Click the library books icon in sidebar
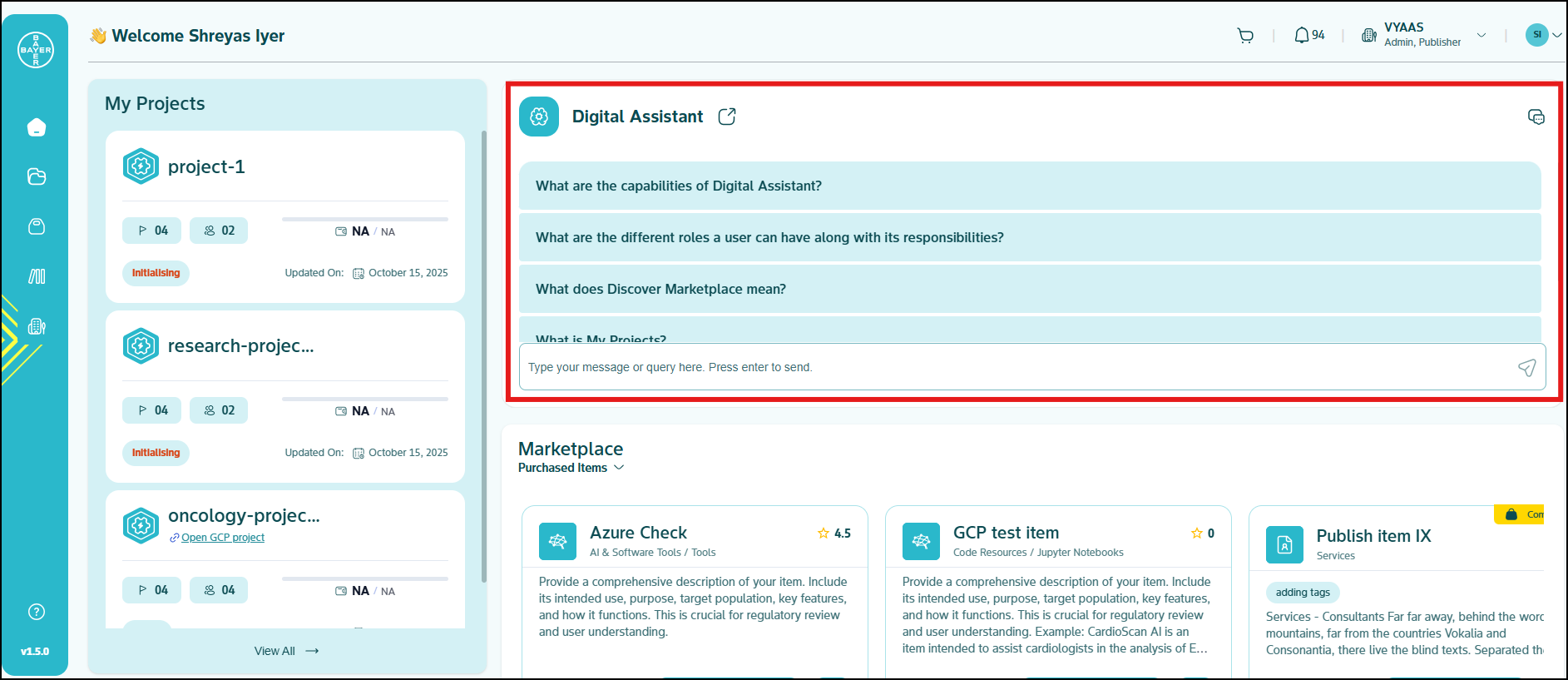Viewport: 1568px width, 680px height. [x=36, y=276]
